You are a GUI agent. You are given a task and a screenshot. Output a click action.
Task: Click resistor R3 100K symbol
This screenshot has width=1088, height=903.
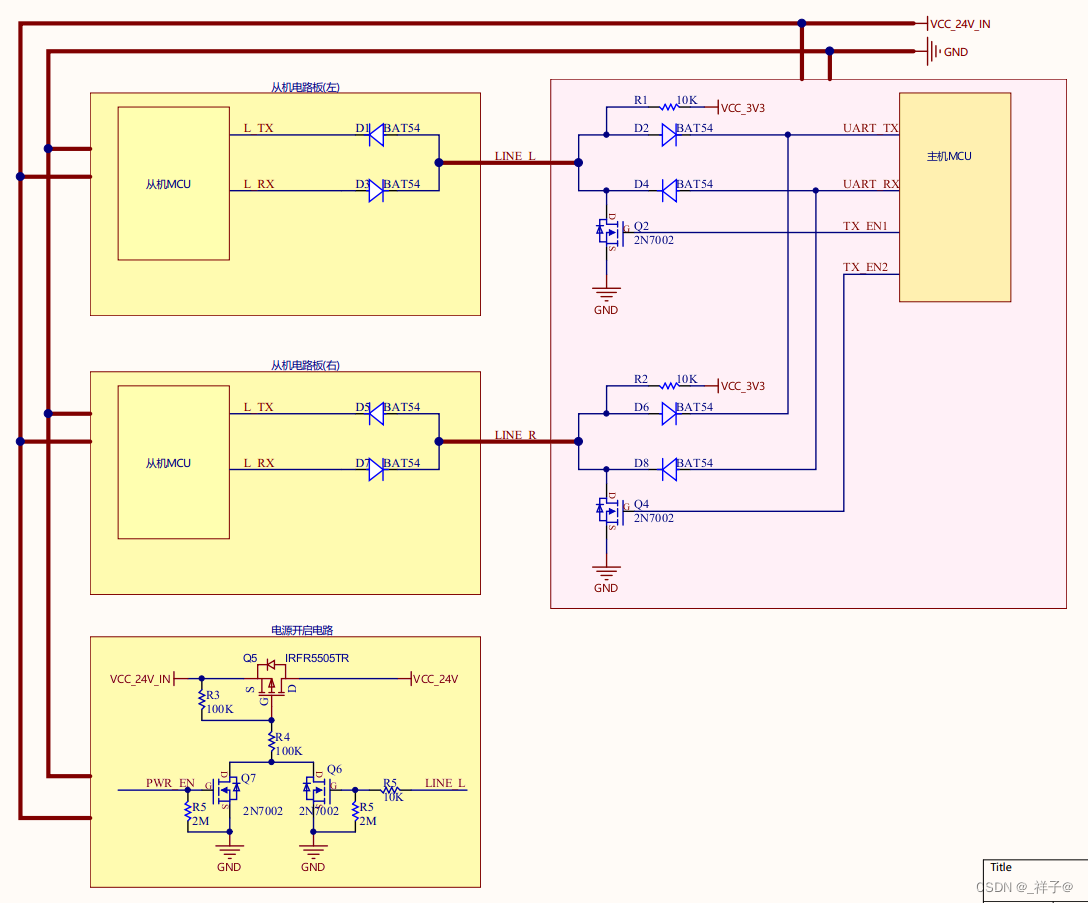[x=202, y=701]
